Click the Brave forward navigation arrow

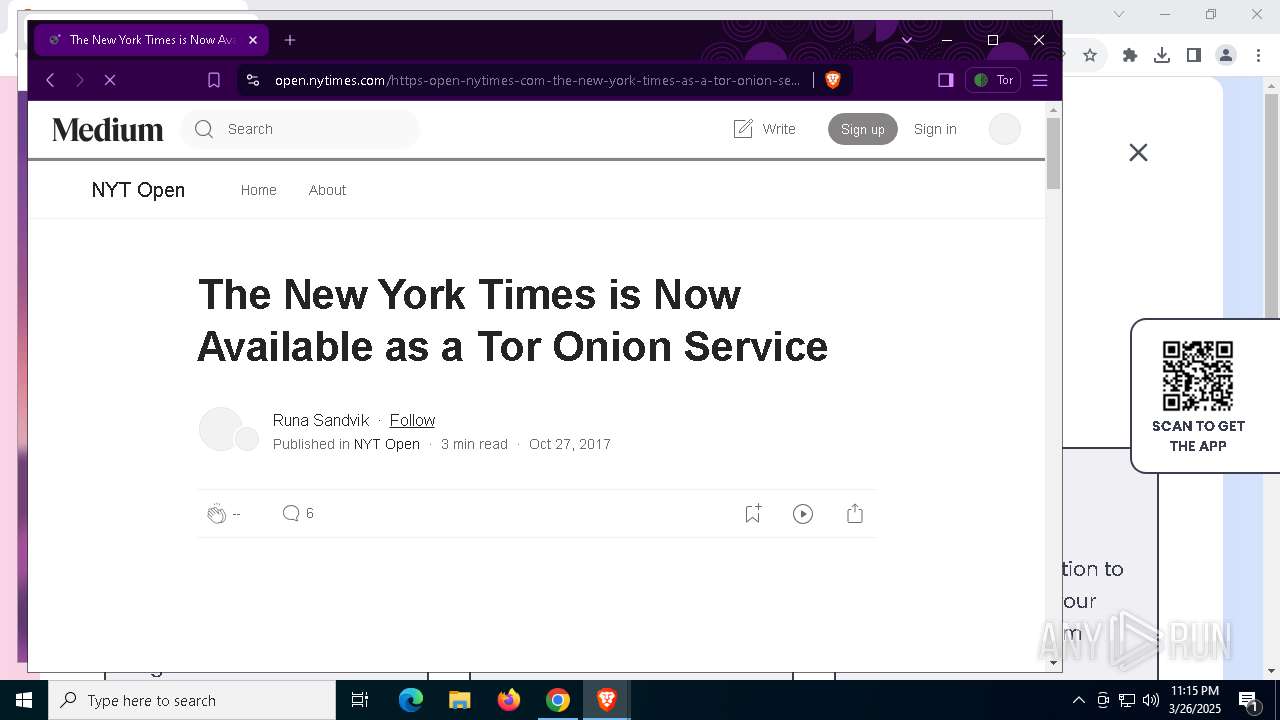pos(80,80)
